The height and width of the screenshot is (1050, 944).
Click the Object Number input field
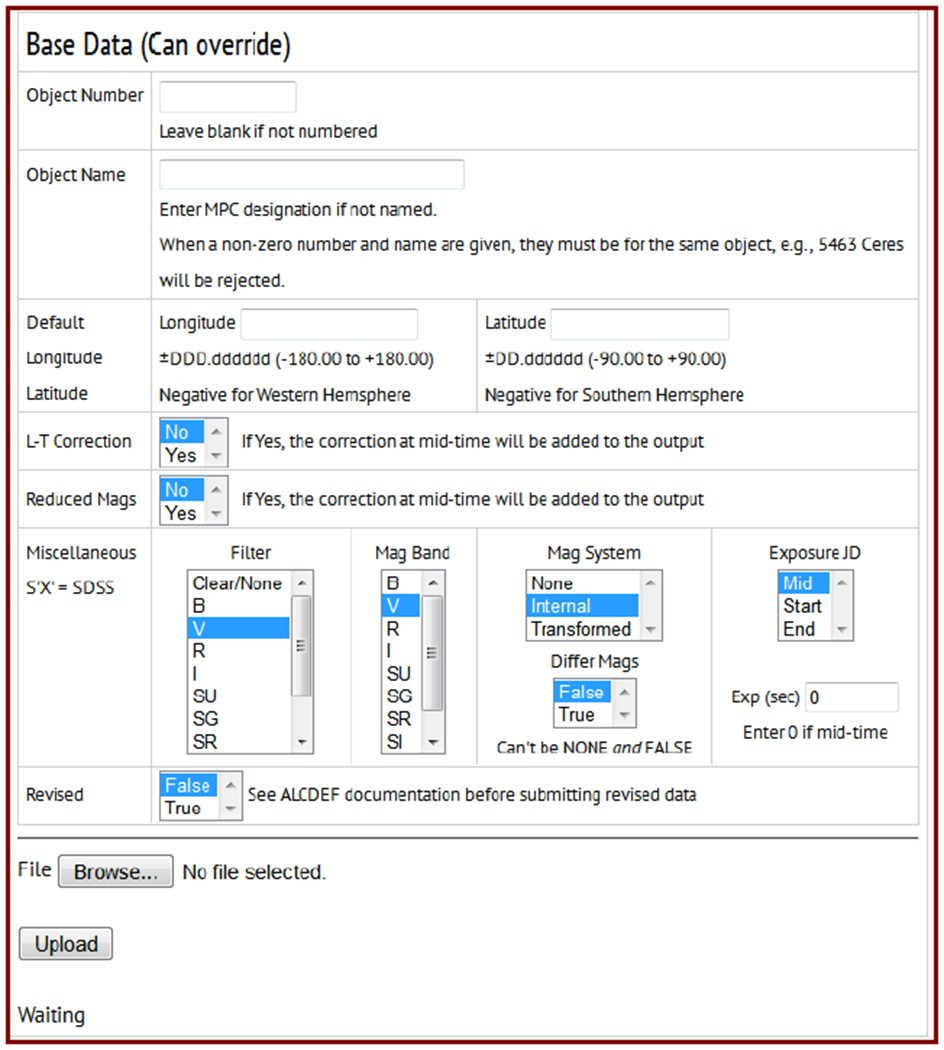point(228,97)
